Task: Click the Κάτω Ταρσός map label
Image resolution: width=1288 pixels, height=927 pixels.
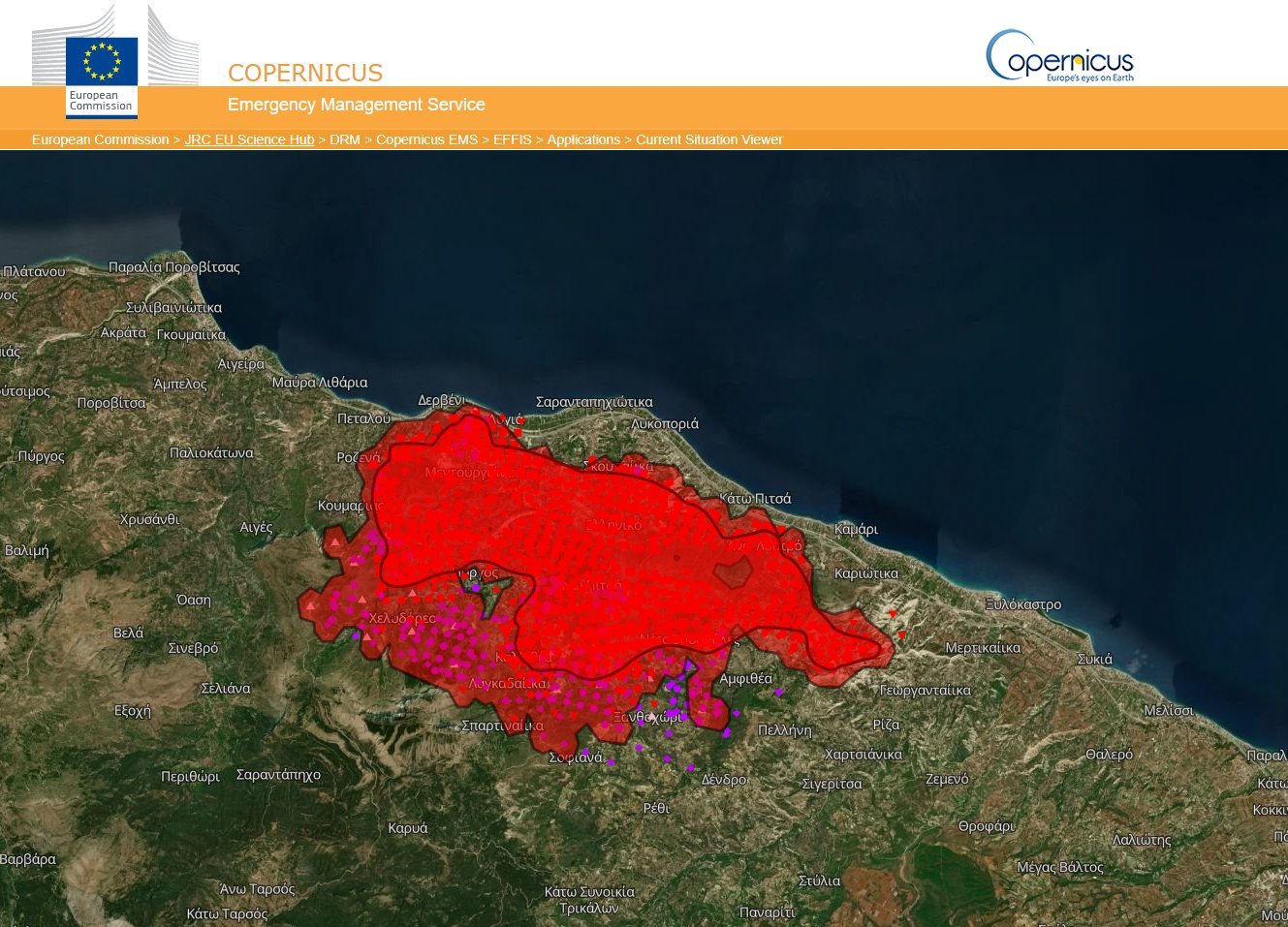Action: 227,913
